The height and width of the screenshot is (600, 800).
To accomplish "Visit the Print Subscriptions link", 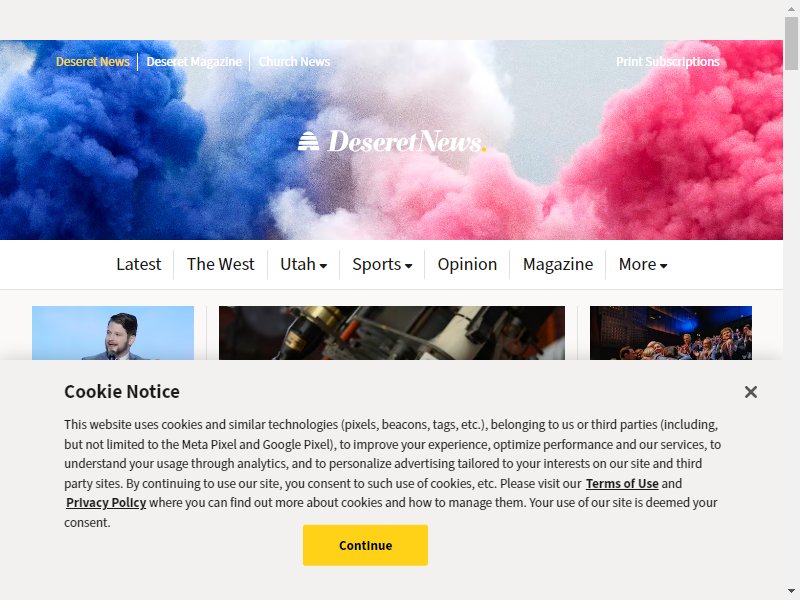I will (667, 62).
